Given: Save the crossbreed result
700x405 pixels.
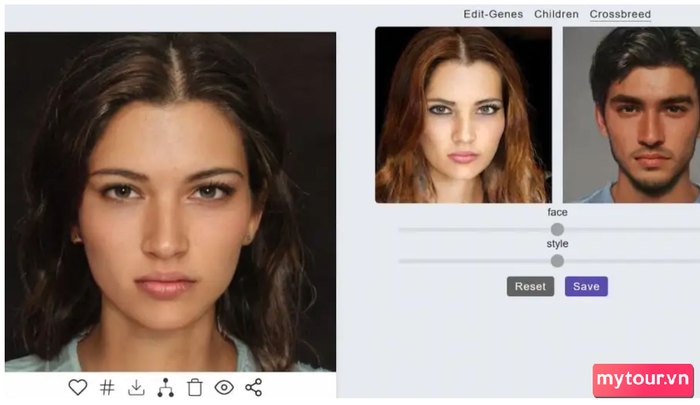Looking at the screenshot, I should 586,286.
